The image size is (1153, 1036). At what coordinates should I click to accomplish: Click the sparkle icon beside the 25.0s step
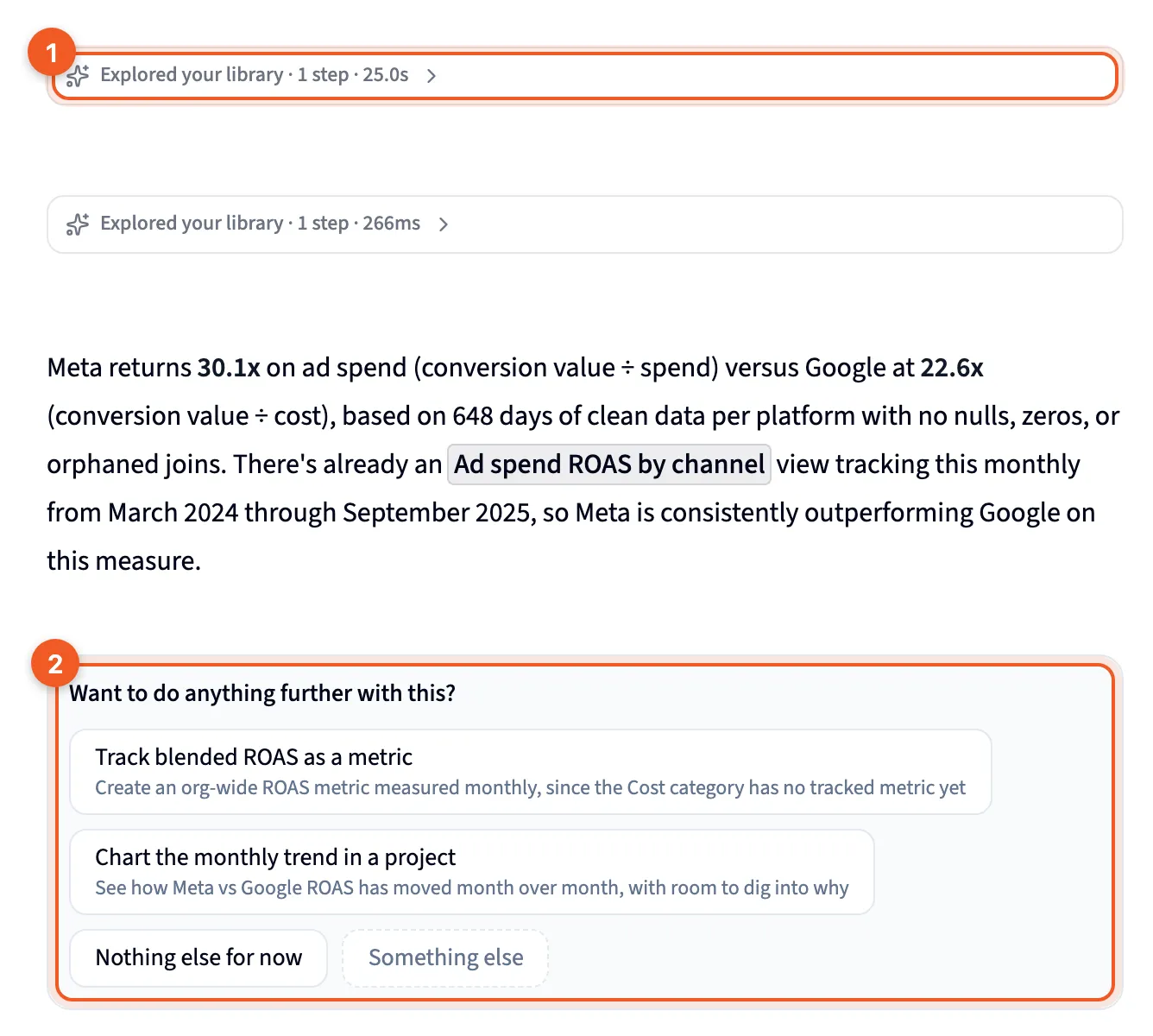pos(78,76)
